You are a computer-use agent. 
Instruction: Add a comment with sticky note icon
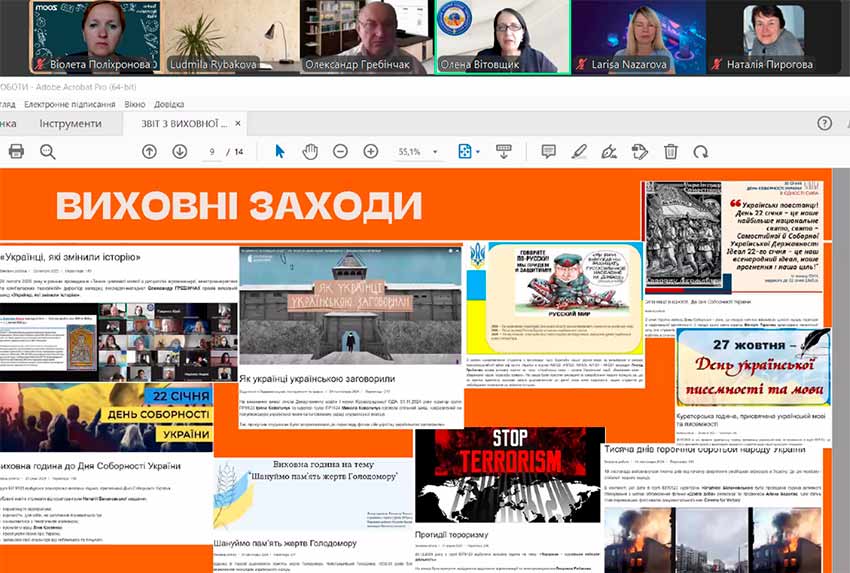[x=548, y=151]
